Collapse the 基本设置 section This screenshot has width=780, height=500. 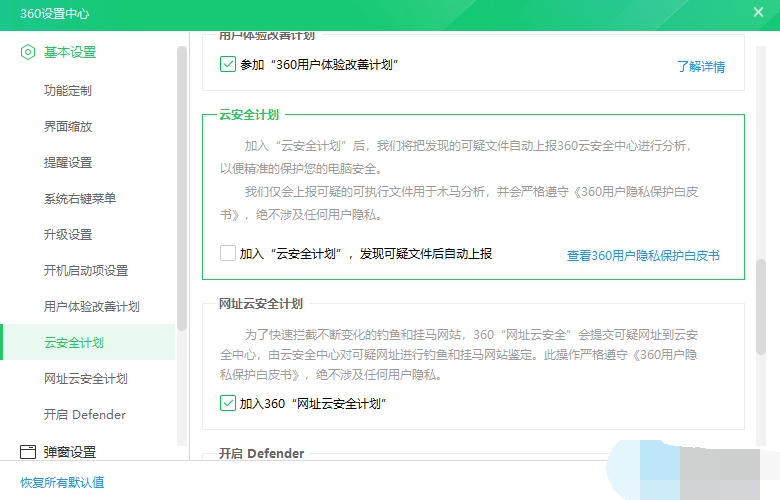[70, 52]
